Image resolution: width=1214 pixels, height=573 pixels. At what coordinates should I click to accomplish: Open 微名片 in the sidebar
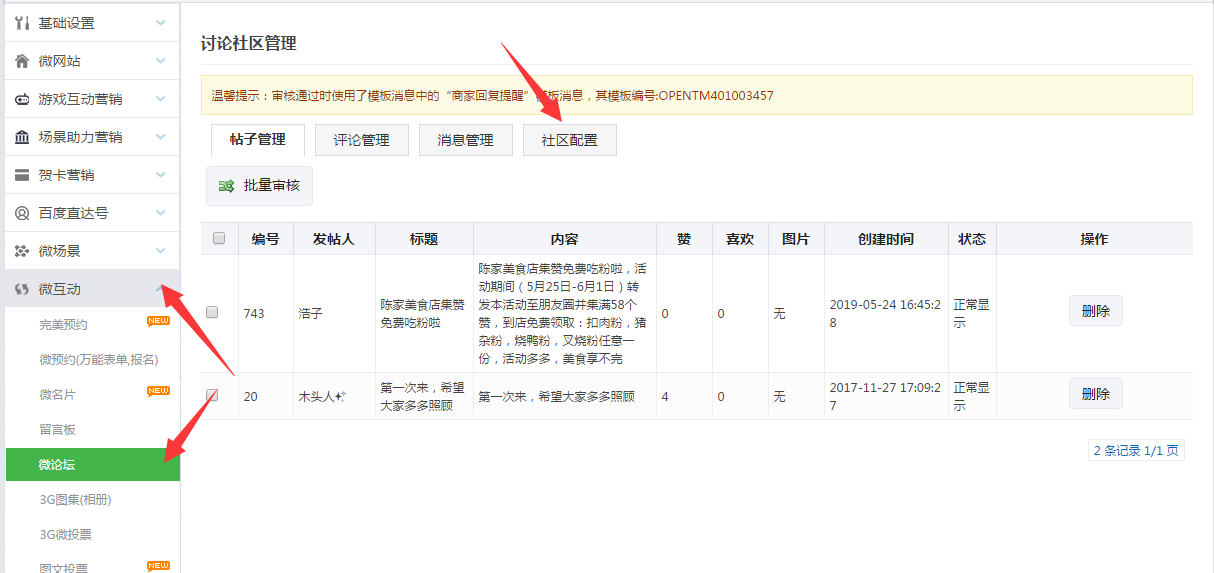click(57, 395)
